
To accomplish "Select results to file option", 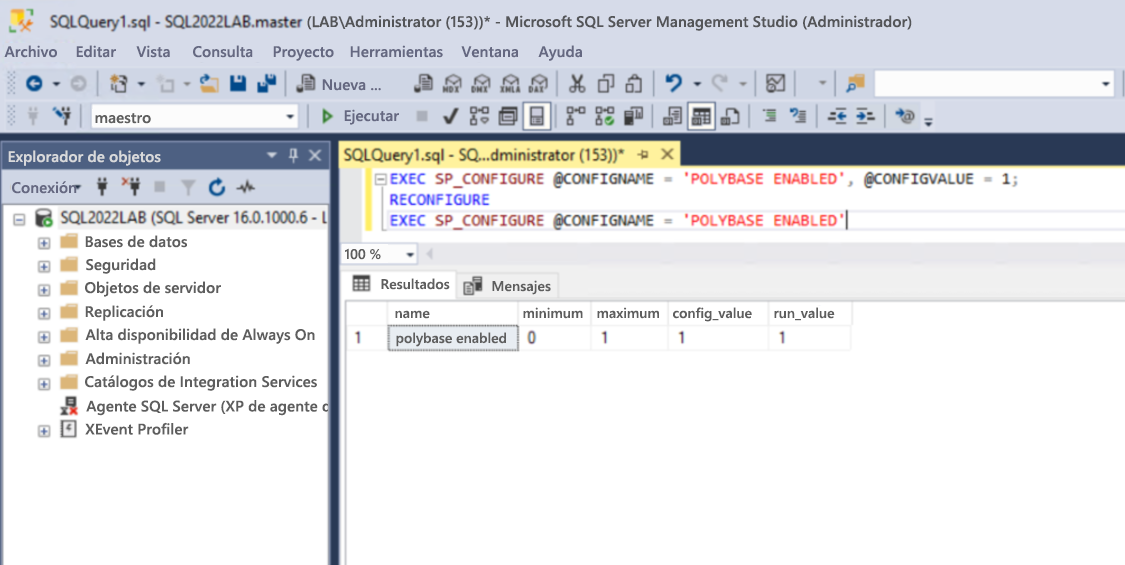I will (x=730, y=116).
